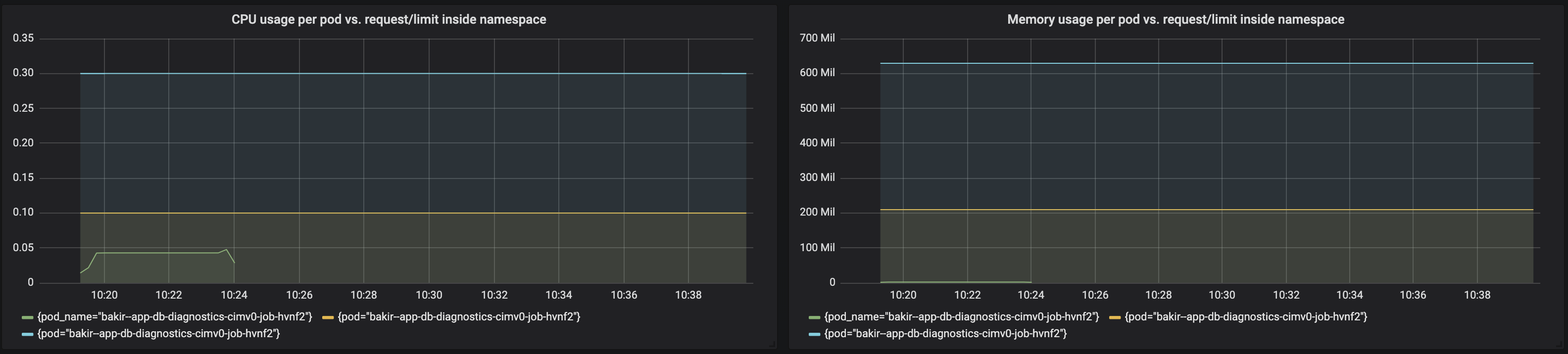Click the 10:26 time label in CPU chart
Viewport: 1568px width, 354px height.
coord(299,295)
